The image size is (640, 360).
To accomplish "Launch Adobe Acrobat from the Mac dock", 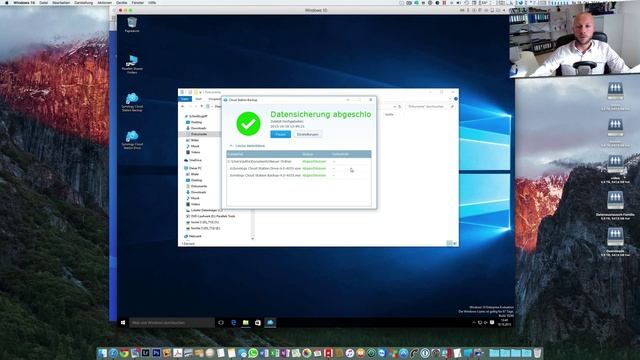I will 178,353.
